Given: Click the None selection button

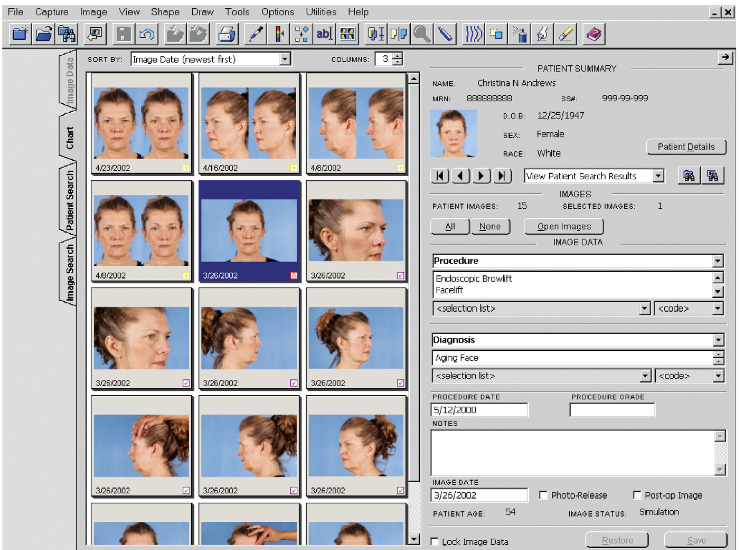Looking at the screenshot, I should 490,226.
